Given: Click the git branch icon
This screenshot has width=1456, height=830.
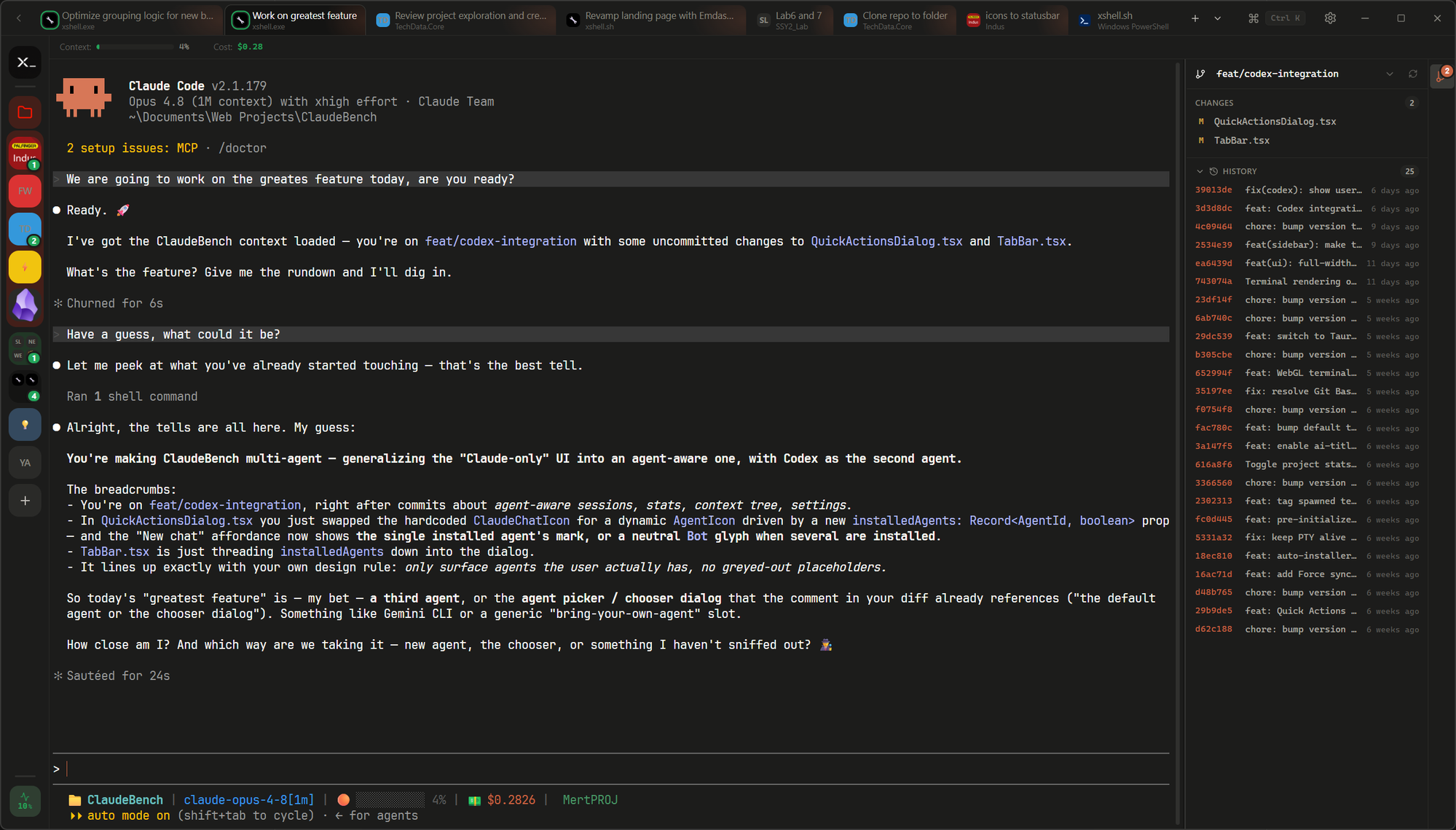Looking at the screenshot, I should [x=1201, y=74].
